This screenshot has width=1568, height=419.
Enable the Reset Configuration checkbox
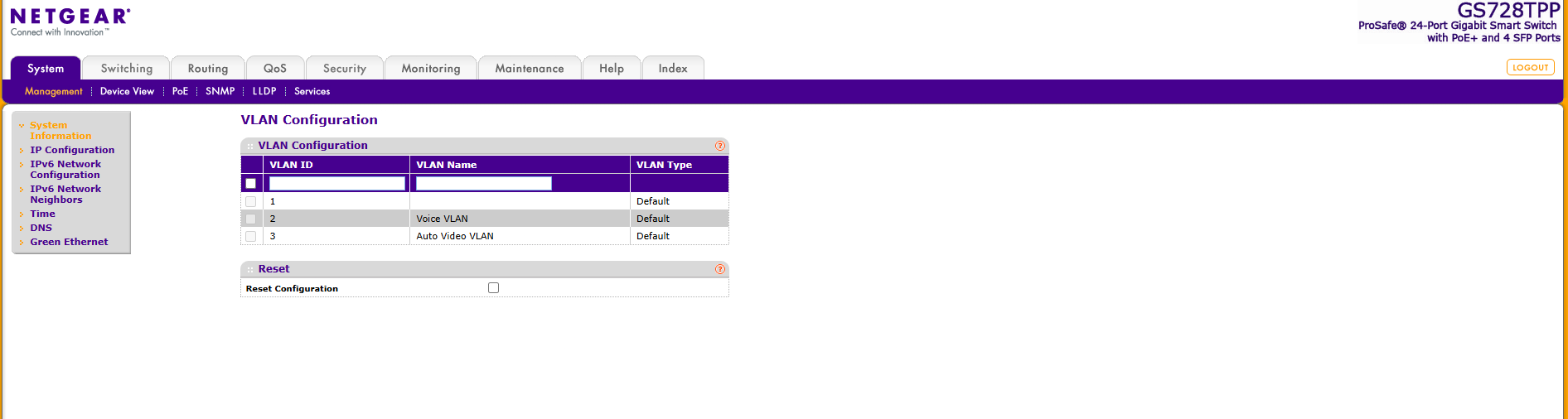click(494, 288)
